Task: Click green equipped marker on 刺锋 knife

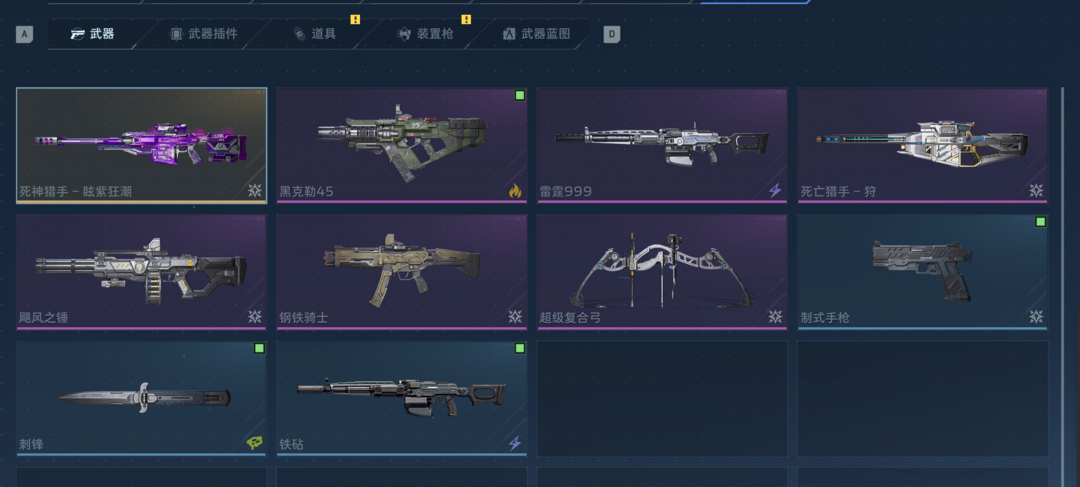Action: tap(260, 348)
